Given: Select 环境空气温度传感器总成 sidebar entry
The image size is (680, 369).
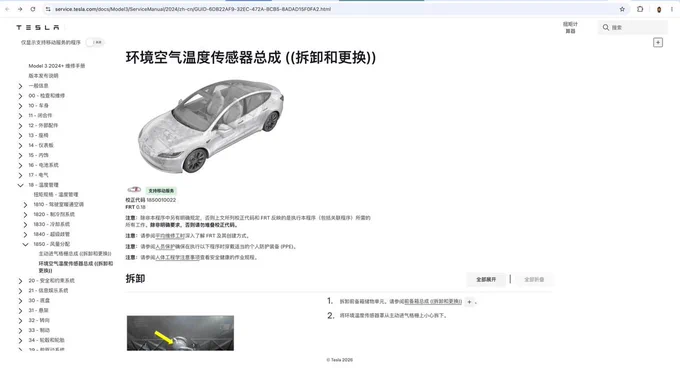Looking at the screenshot, I should tap(75, 267).
